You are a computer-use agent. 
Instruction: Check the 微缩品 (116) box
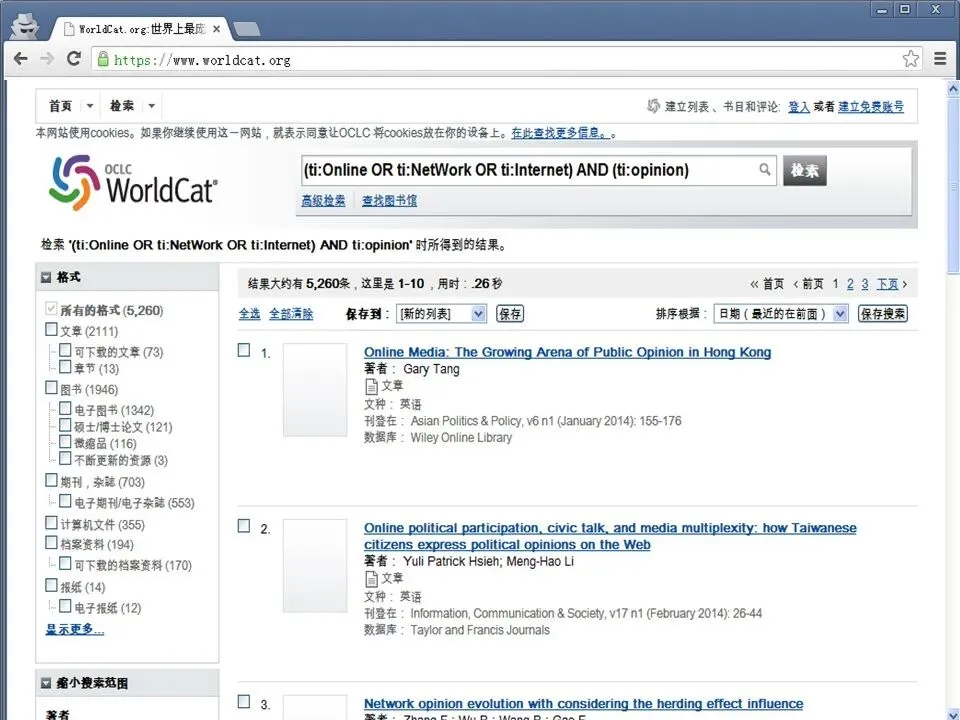click(x=65, y=441)
